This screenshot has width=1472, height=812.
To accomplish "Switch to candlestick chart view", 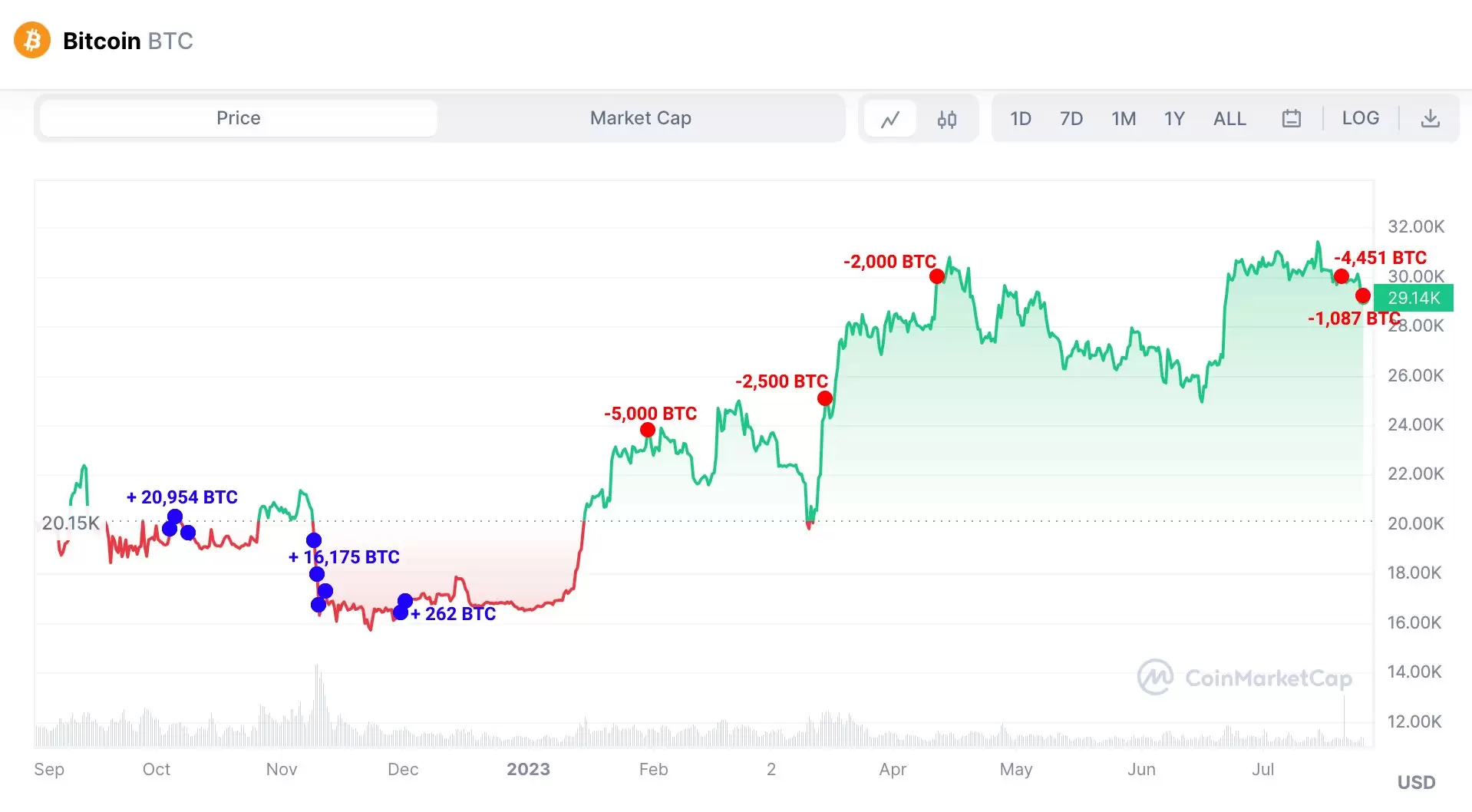I will [x=946, y=119].
